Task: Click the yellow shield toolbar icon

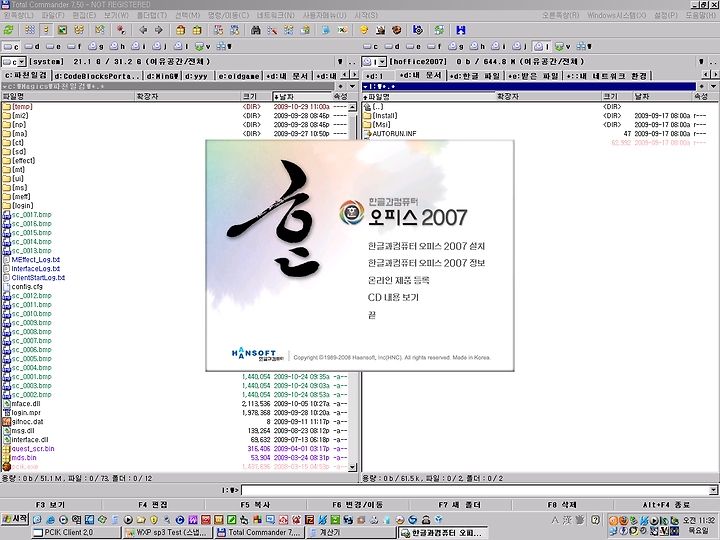Action: coord(364,30)
